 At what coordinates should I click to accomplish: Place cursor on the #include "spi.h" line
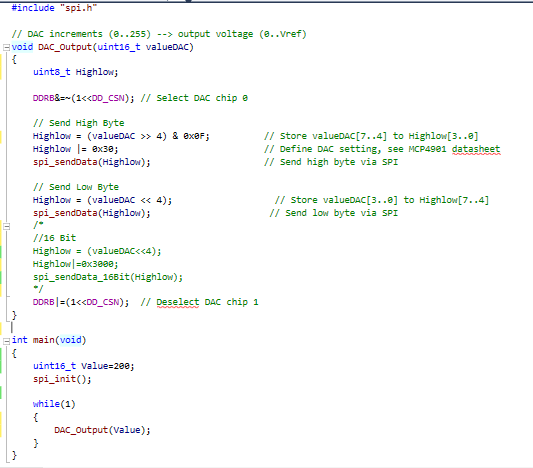[54, 8]
